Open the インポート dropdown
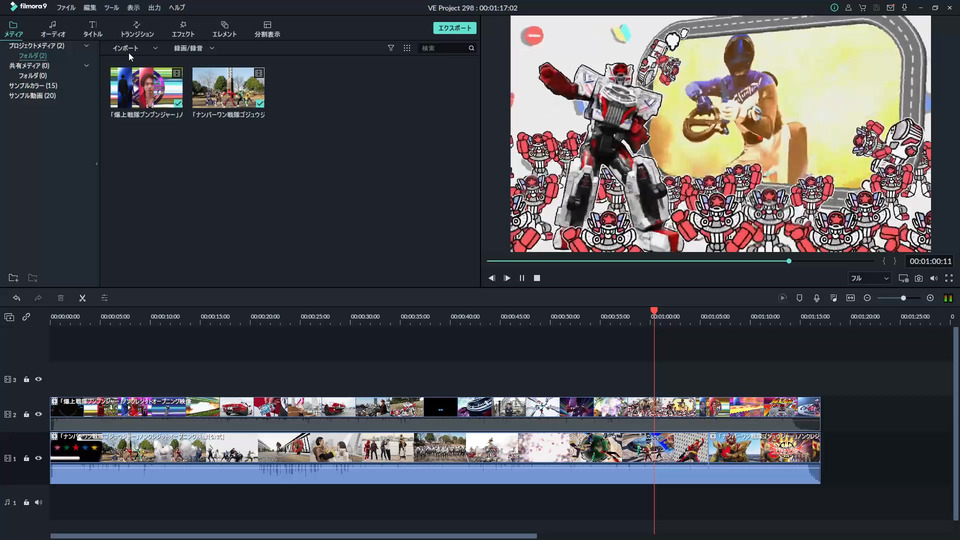Image resolution: width=960 pixels, height=540 pixels. point(134,48)
